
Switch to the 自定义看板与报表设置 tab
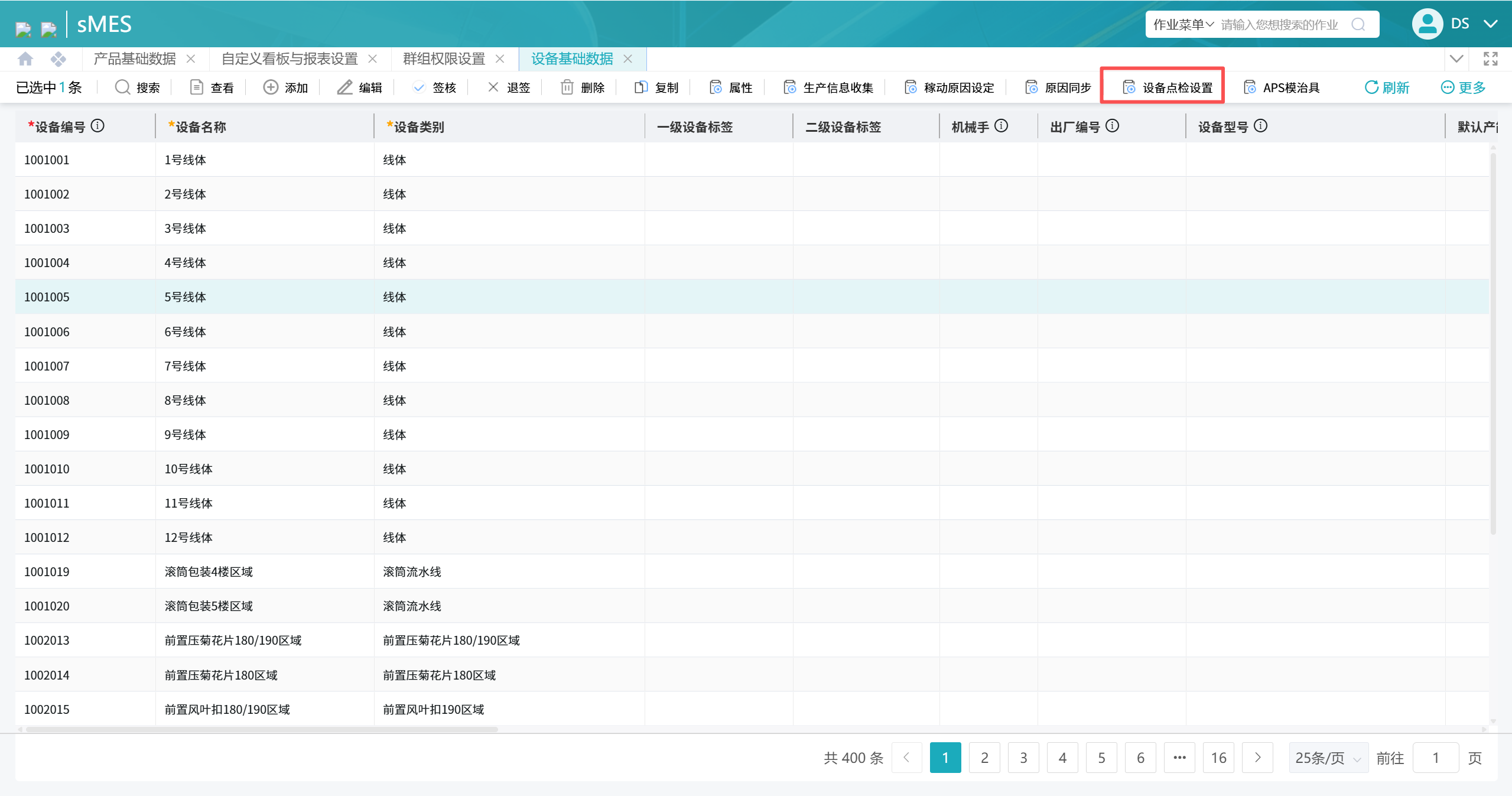[x=290, y=59]
